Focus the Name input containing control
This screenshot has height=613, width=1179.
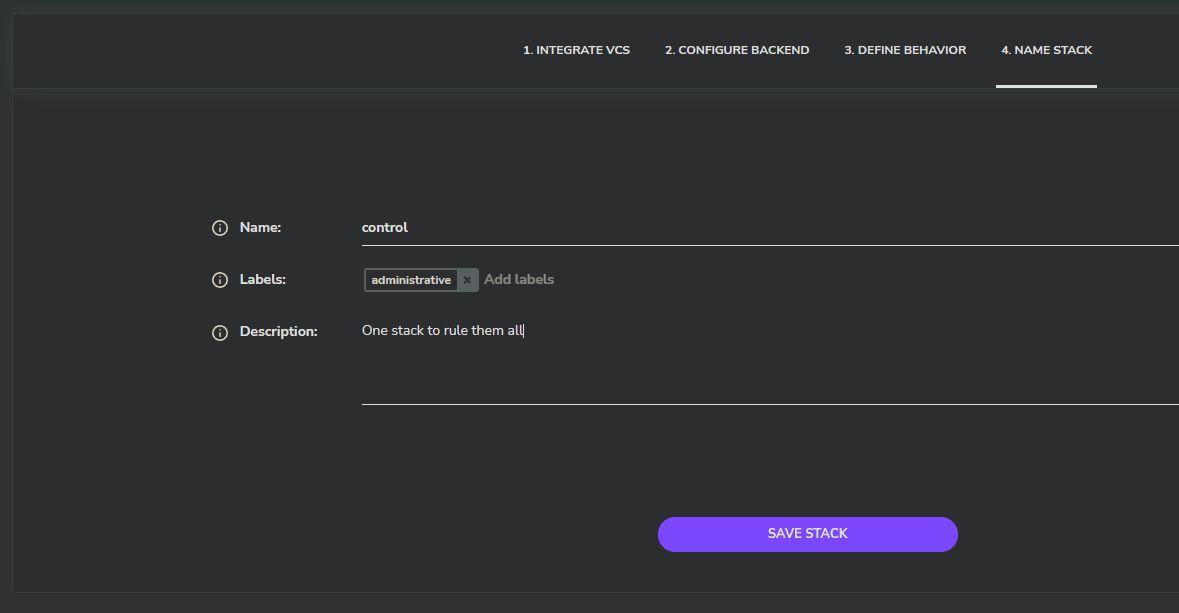pos(770,228)
